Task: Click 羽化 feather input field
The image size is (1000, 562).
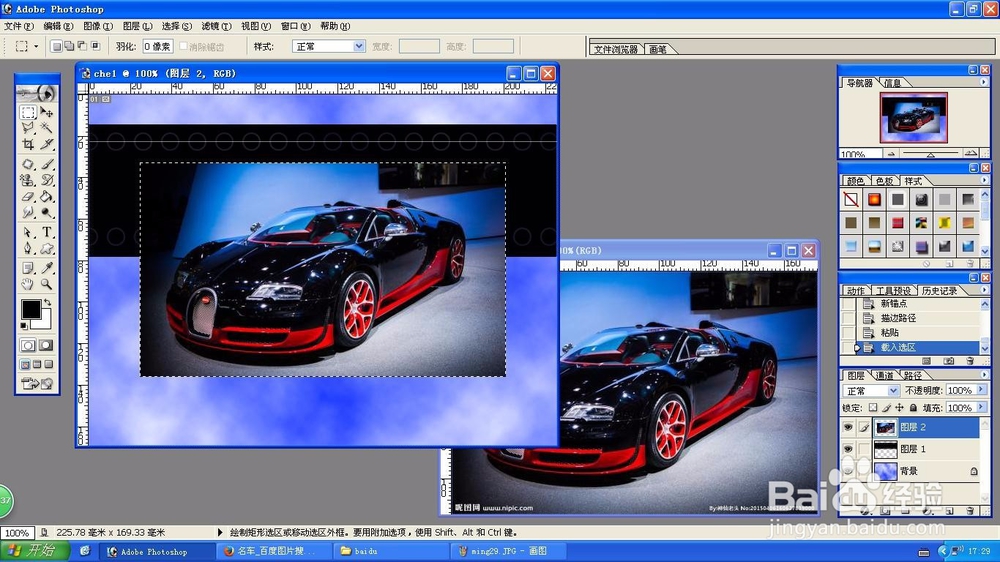Action: (x=158, y=47)
